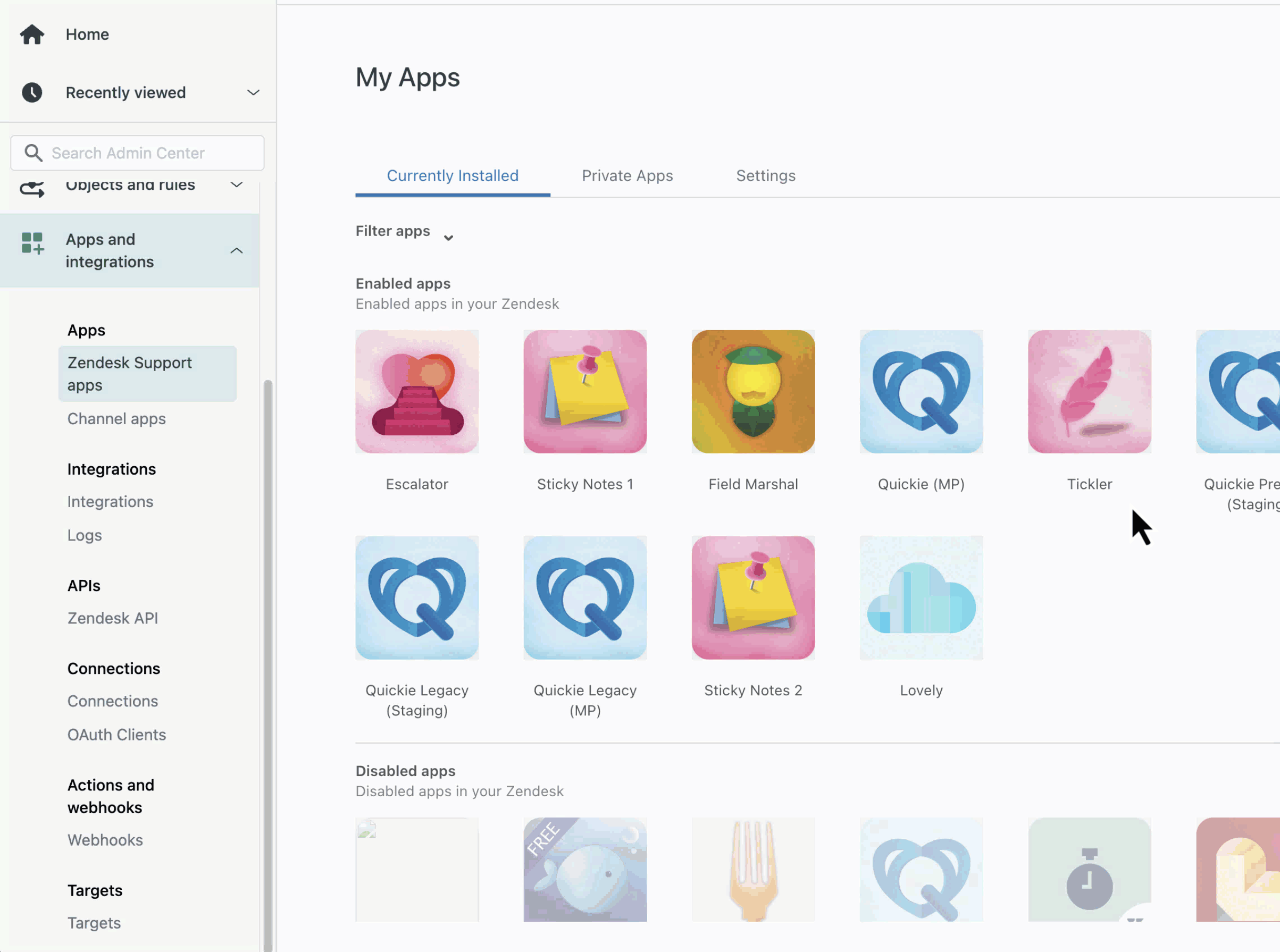1280x952 pixels.
Task: Switch to the Private Apps tab
Action: coord(628,176)
